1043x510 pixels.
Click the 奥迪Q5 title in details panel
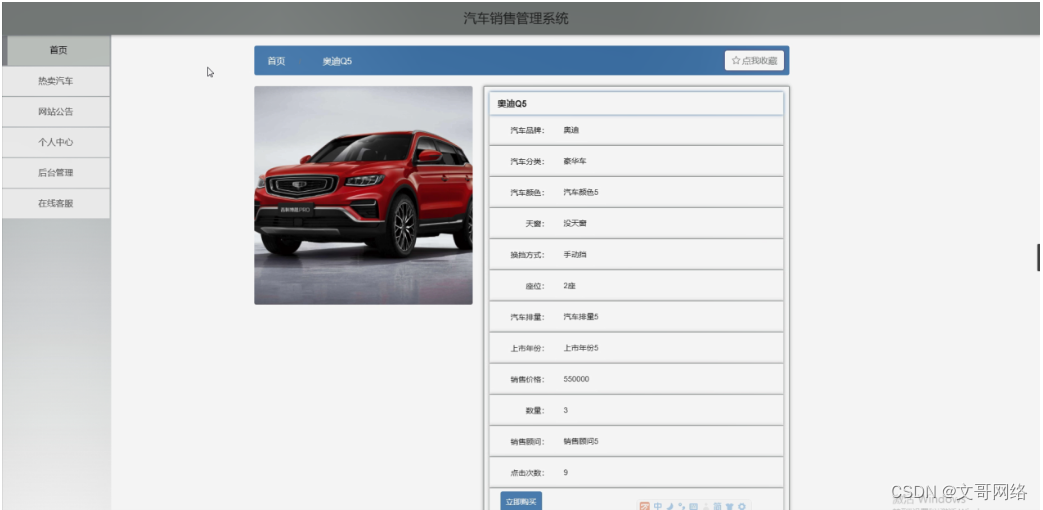tap(512, 104)
